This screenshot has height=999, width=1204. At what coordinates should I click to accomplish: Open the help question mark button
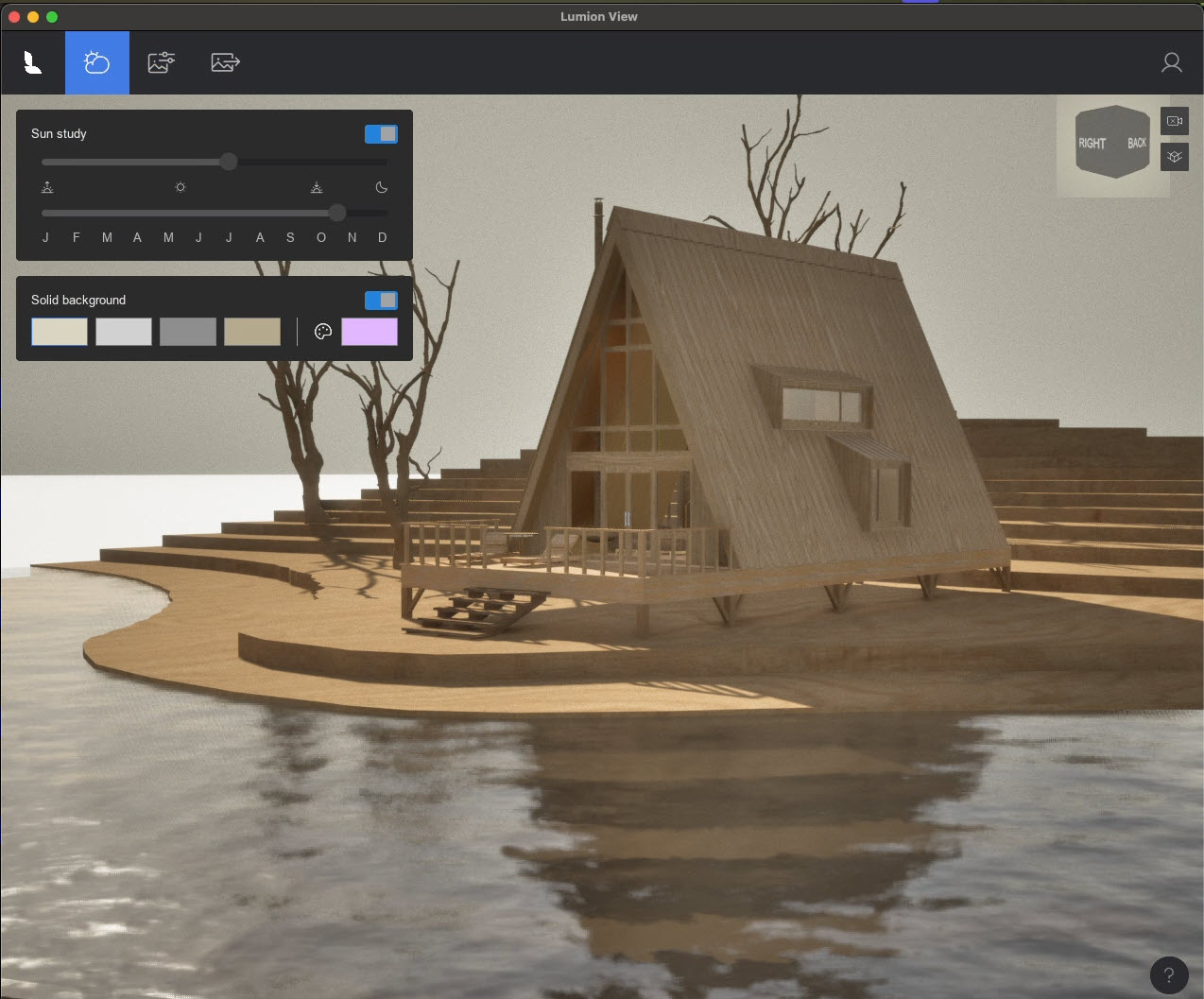(1169, 975)
